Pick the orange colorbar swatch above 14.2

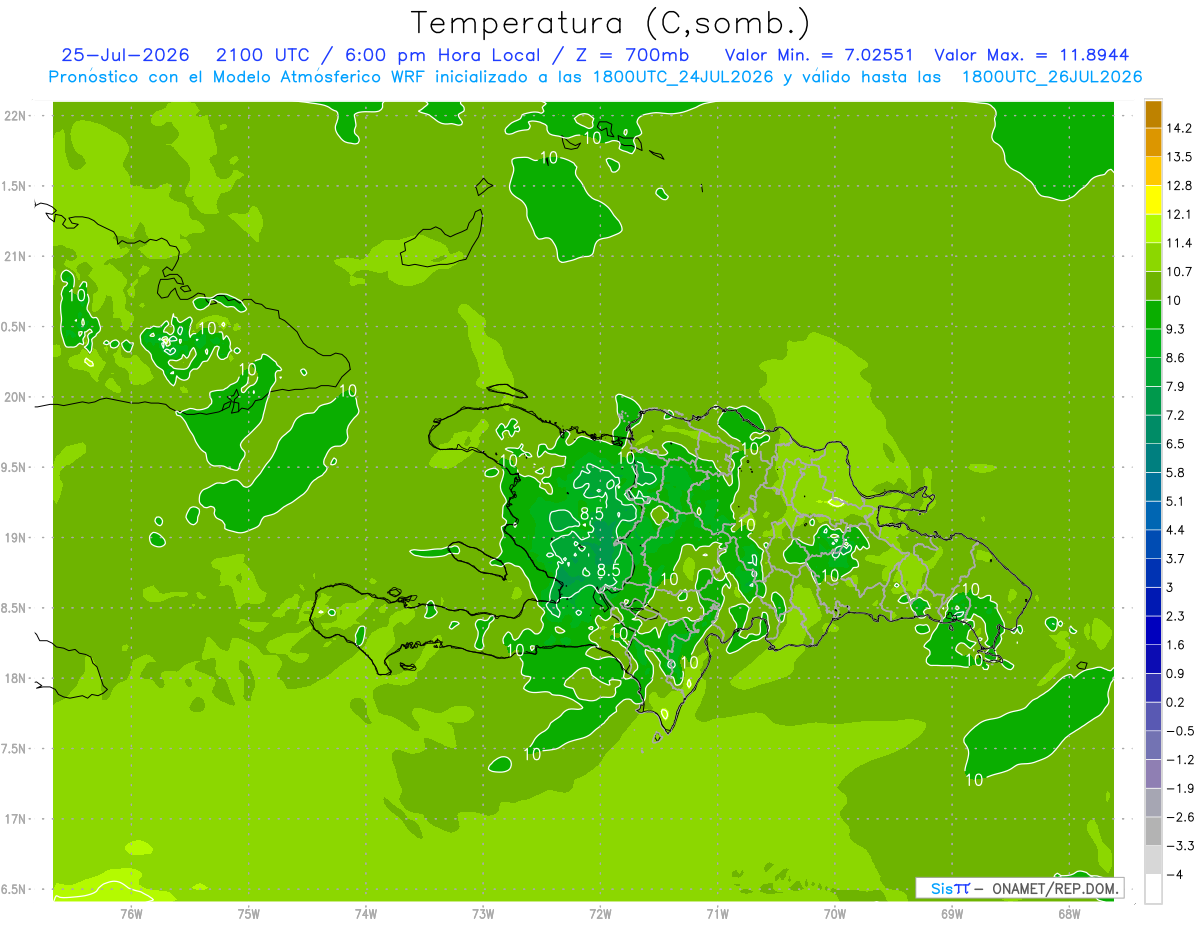[1153, 114]
